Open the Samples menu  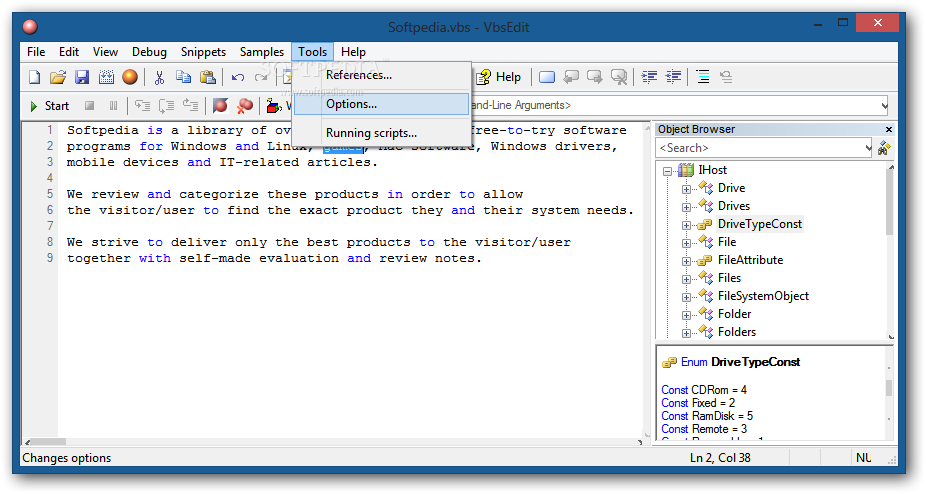tap(262, 52)
